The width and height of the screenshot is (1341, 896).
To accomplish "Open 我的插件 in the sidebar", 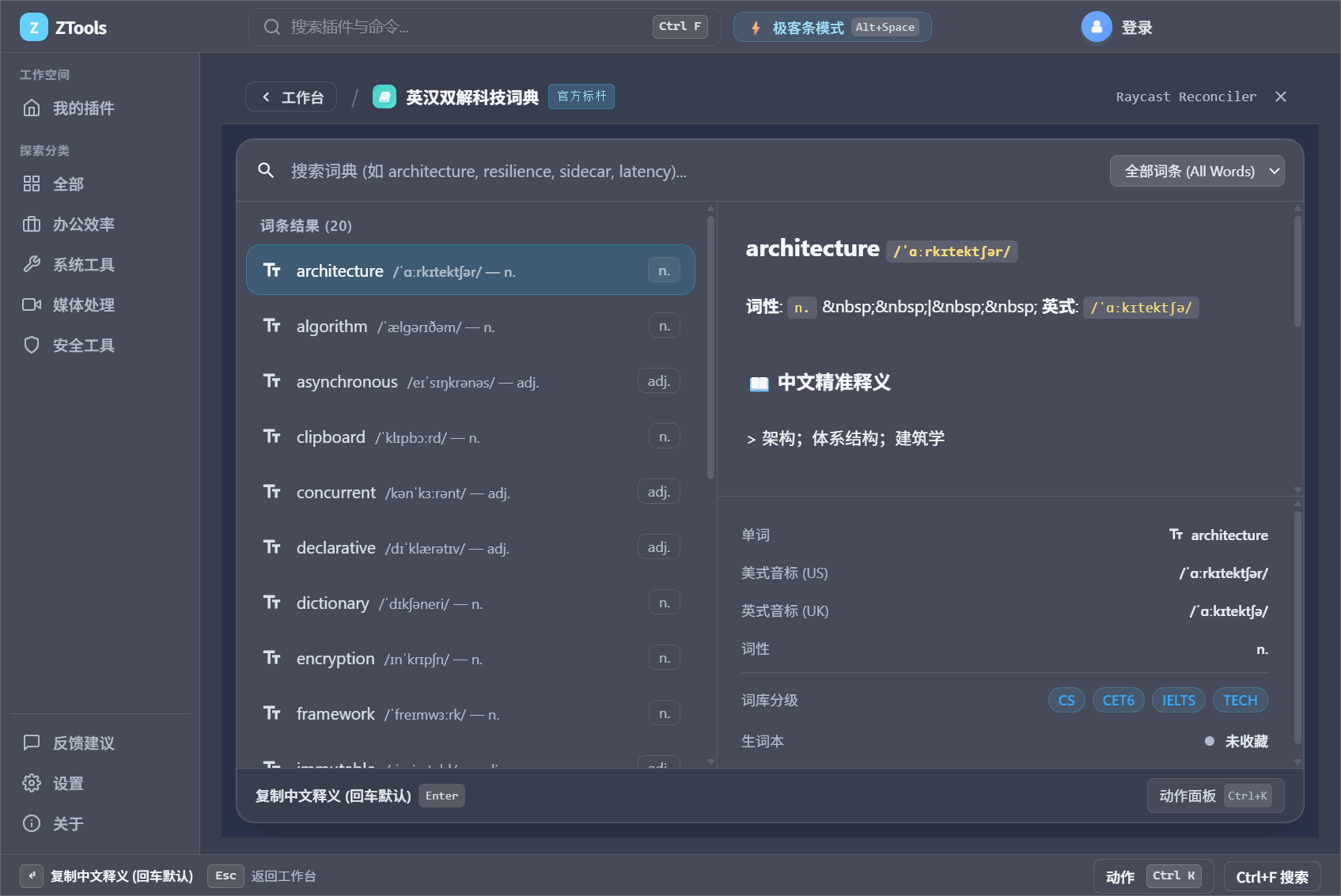I will click(100, 108).
